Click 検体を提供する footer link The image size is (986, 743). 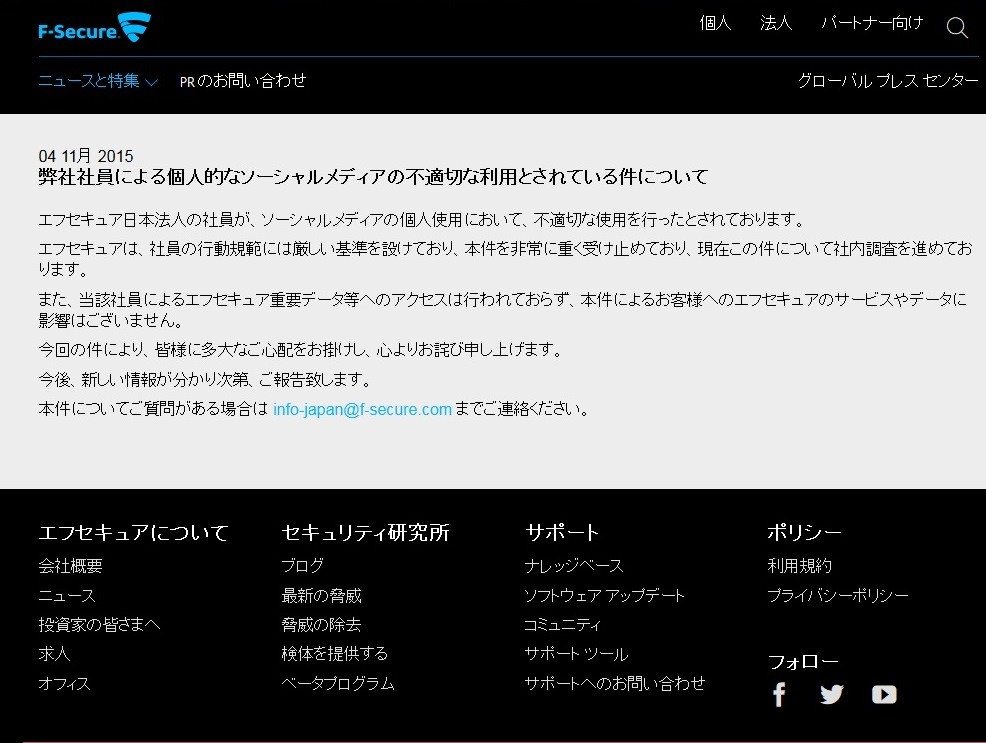[334, 653]
